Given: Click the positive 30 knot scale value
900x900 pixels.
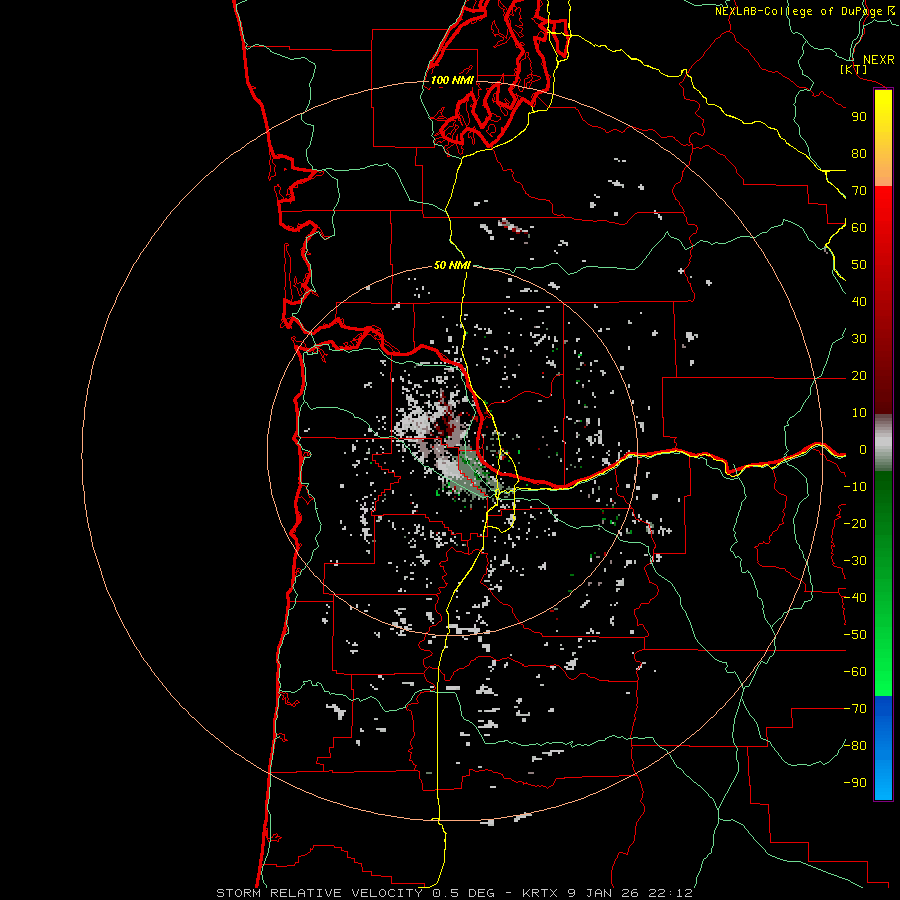Looking at the screenshot, I should (859, 339).
